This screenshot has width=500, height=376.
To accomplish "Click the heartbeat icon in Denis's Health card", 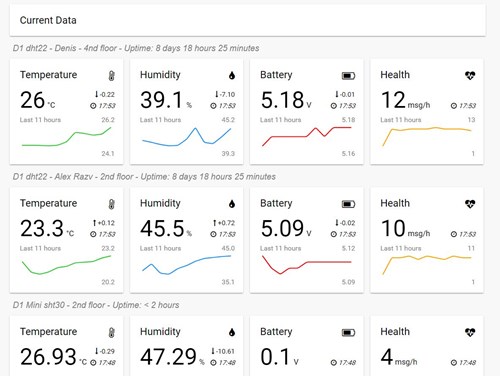I will pos(470,76).
